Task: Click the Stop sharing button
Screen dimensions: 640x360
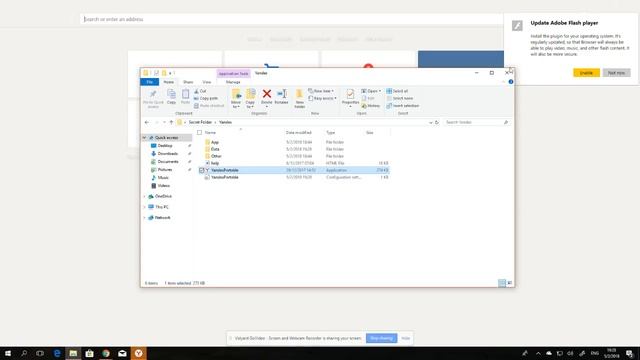Action: pos(381,338)
